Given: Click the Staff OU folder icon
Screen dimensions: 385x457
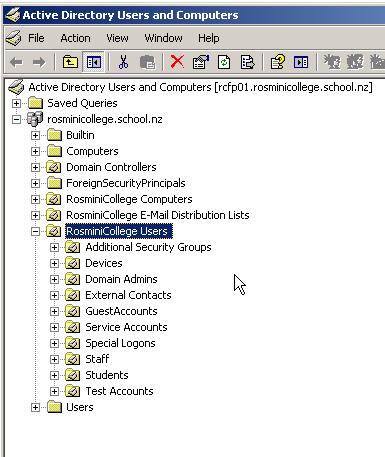Looking at the screenshot, I should click(x=72, y=359).
